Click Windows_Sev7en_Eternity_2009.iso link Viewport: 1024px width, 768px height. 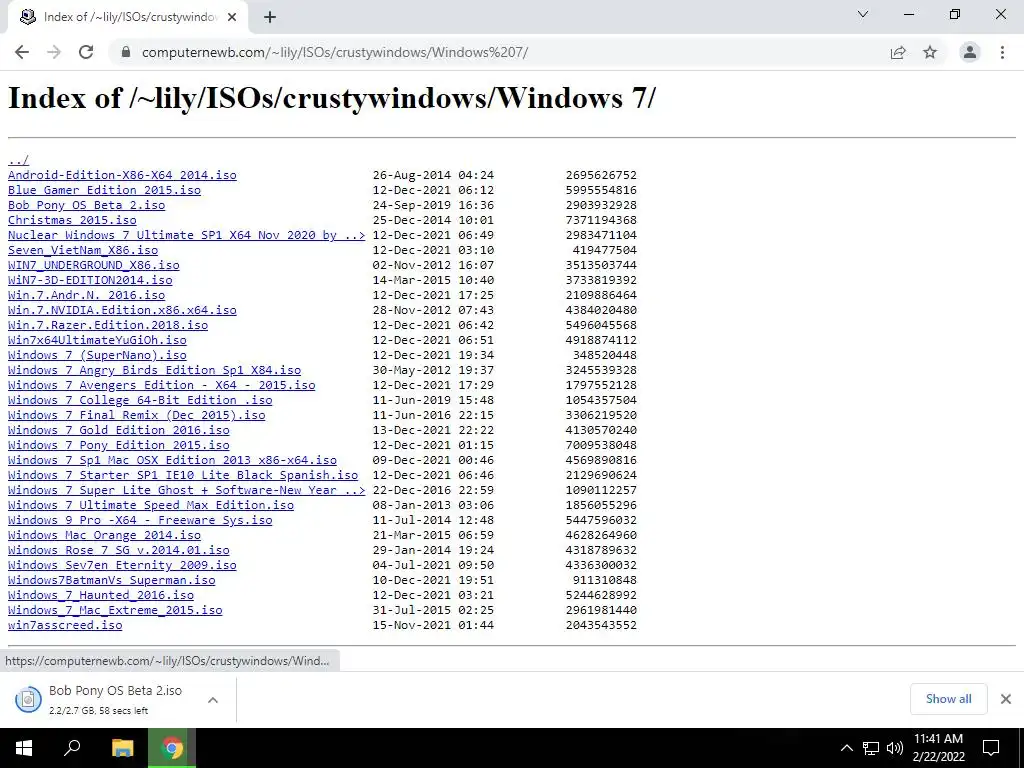pyautogui.click(x=122, y=566)
